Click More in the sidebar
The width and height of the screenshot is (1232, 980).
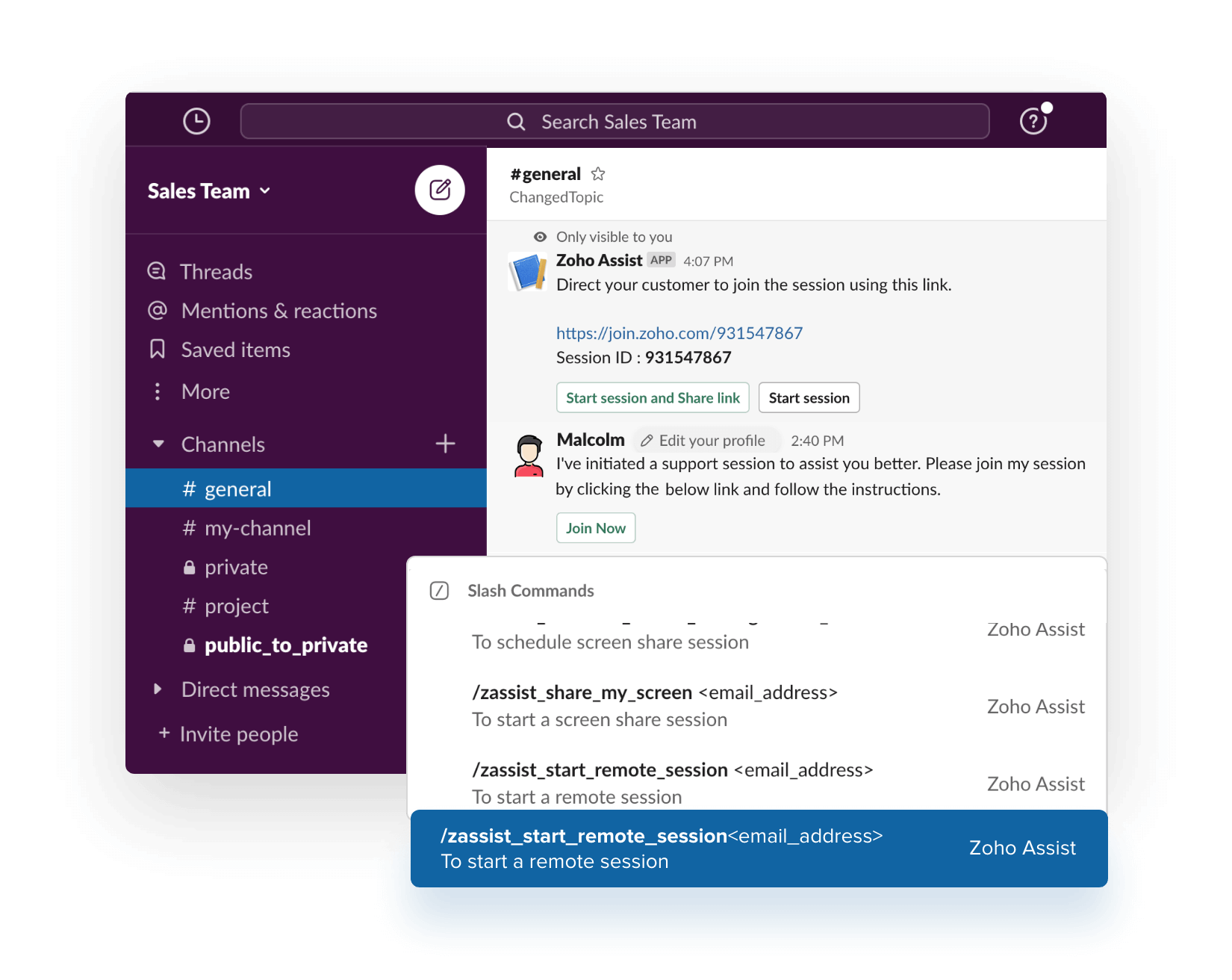coord(205,391)
